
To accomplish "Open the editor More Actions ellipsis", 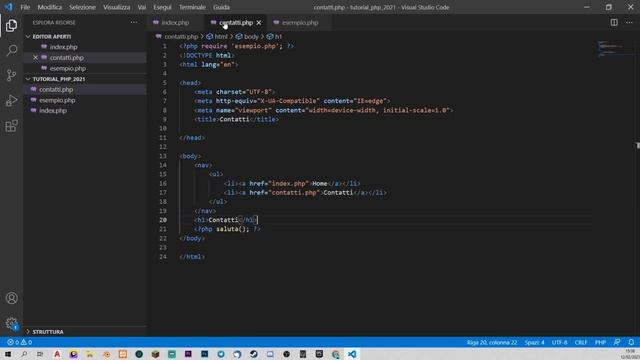I will [x=629, y=22].
